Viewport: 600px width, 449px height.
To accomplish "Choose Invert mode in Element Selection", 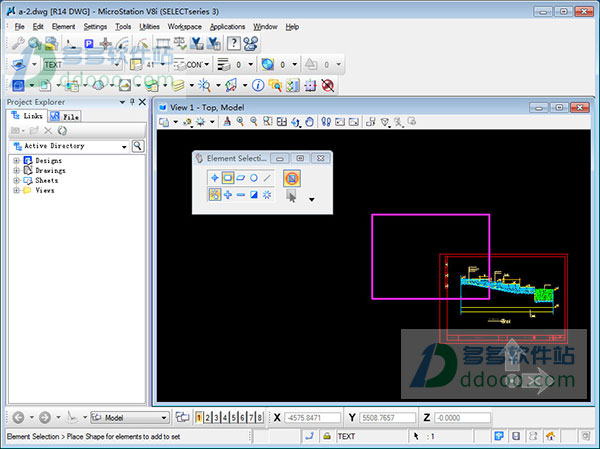I will pyautogui.click(x=254, y=195).
